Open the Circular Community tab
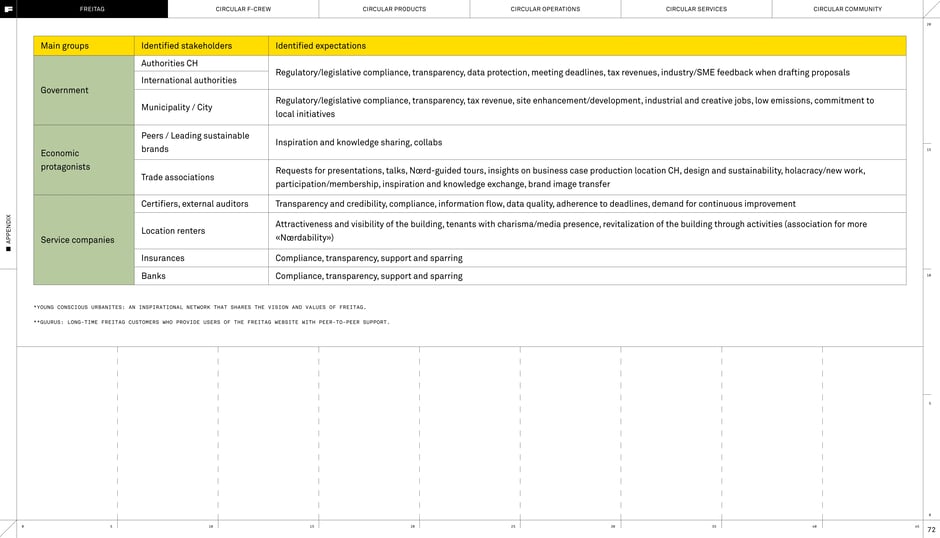Screen dimensions: 940x538 point(848,9)
